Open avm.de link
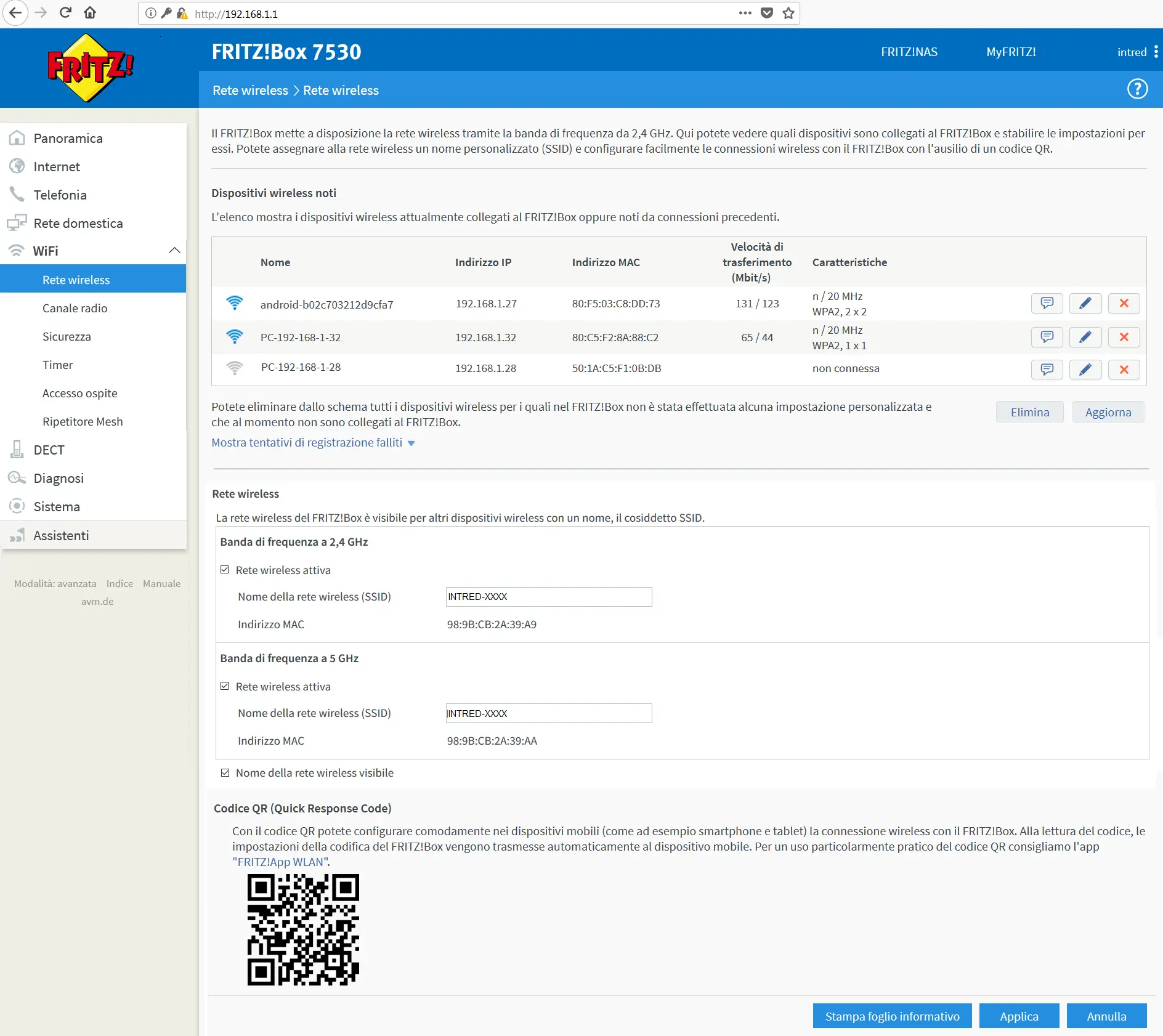The height and width of the screenshot is (1036, 1163). [97, 601]
